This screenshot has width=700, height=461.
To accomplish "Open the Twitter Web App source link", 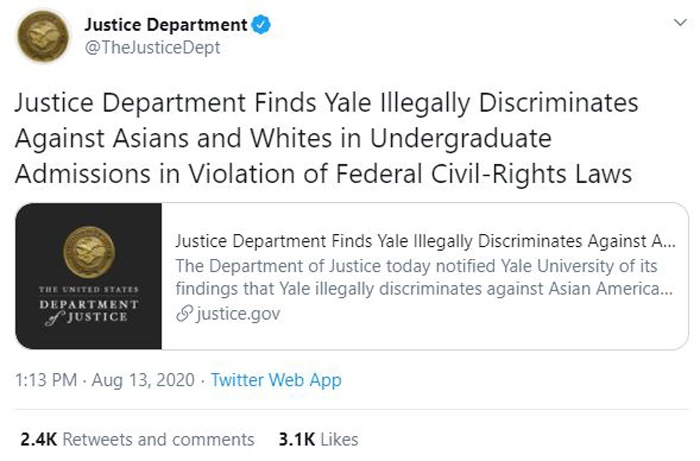I will (x=276, y=380).
